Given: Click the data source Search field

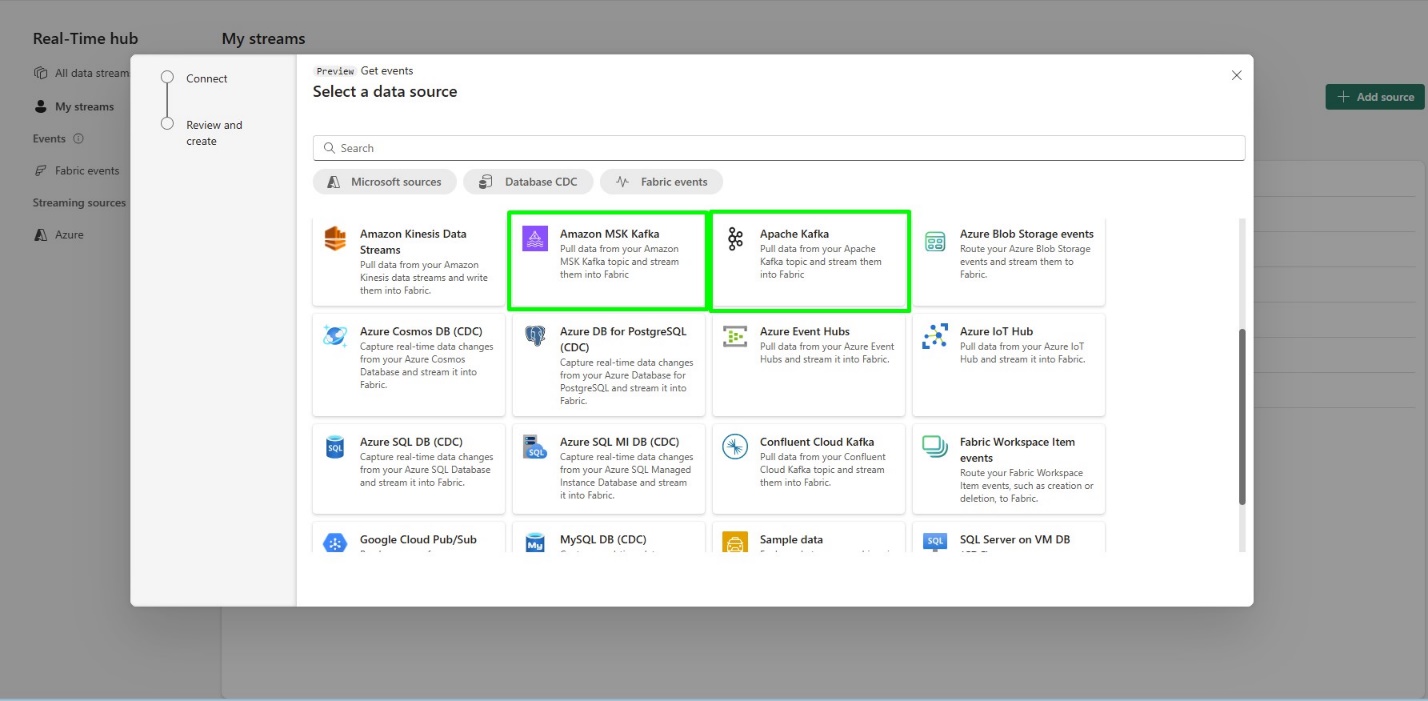Looking at the screenshot, I should pos(779,148).
